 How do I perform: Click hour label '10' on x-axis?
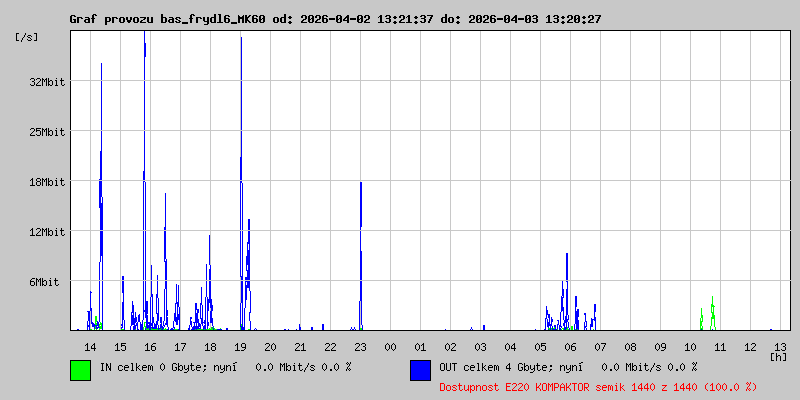pyautogui.click(x=690, y=347)
